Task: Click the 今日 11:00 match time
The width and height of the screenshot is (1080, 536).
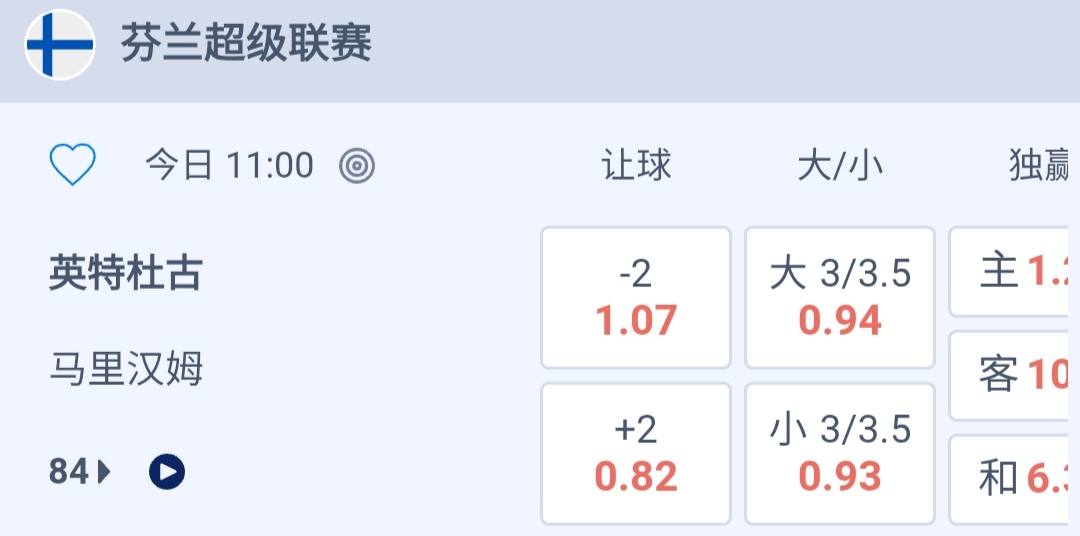Action: [x=229, y=166]
